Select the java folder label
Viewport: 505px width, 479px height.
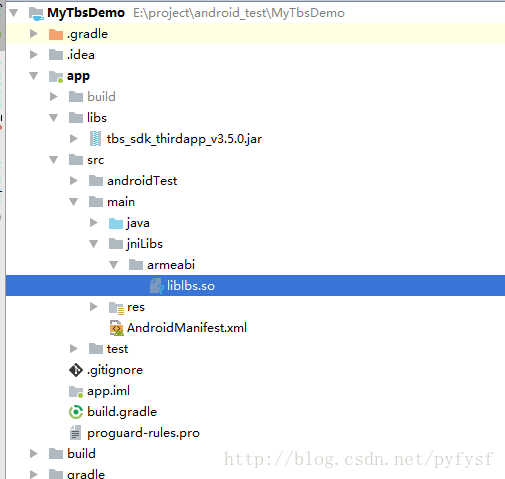coord(138,223)
